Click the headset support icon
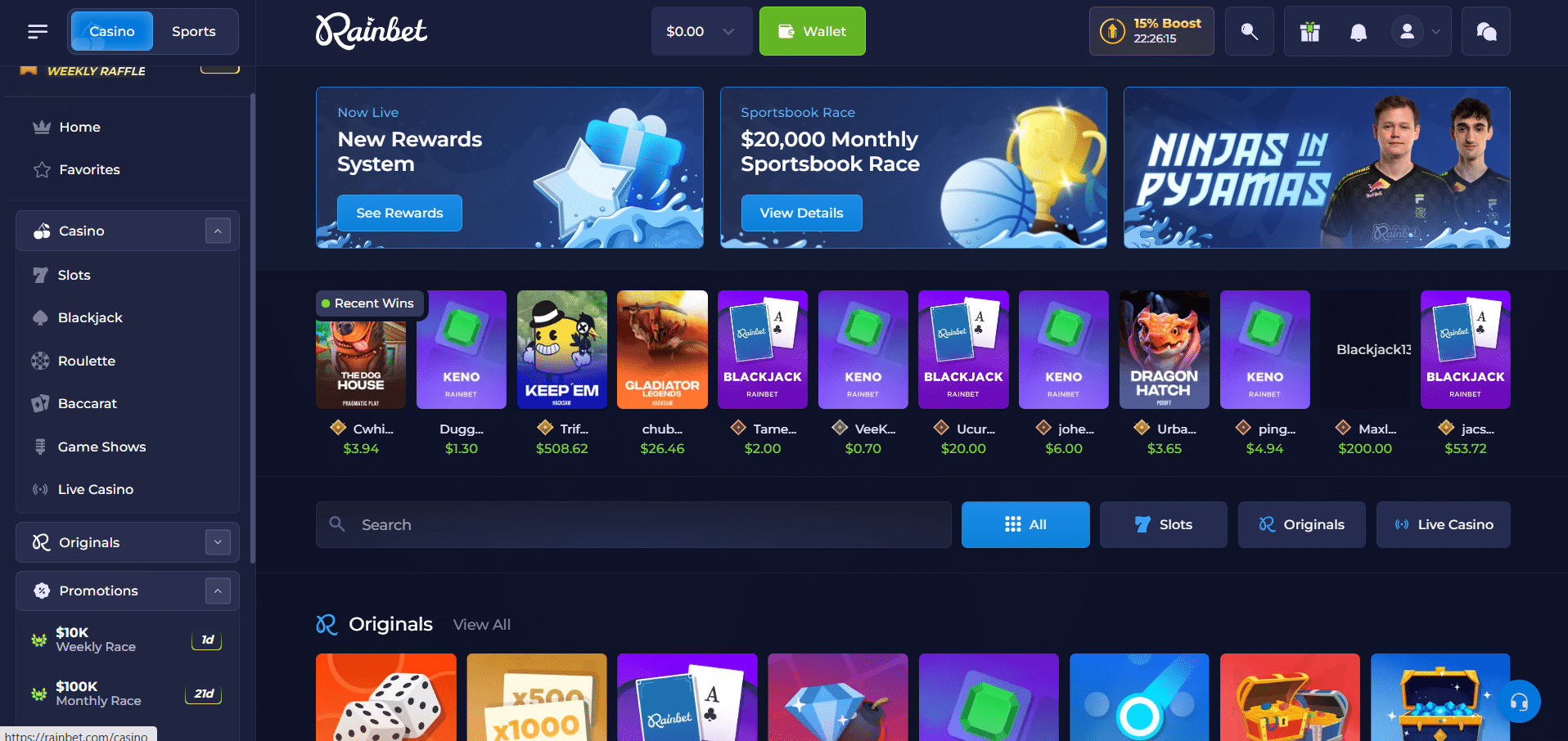This screenshot has width=1568, height=741. [1520, 702]
